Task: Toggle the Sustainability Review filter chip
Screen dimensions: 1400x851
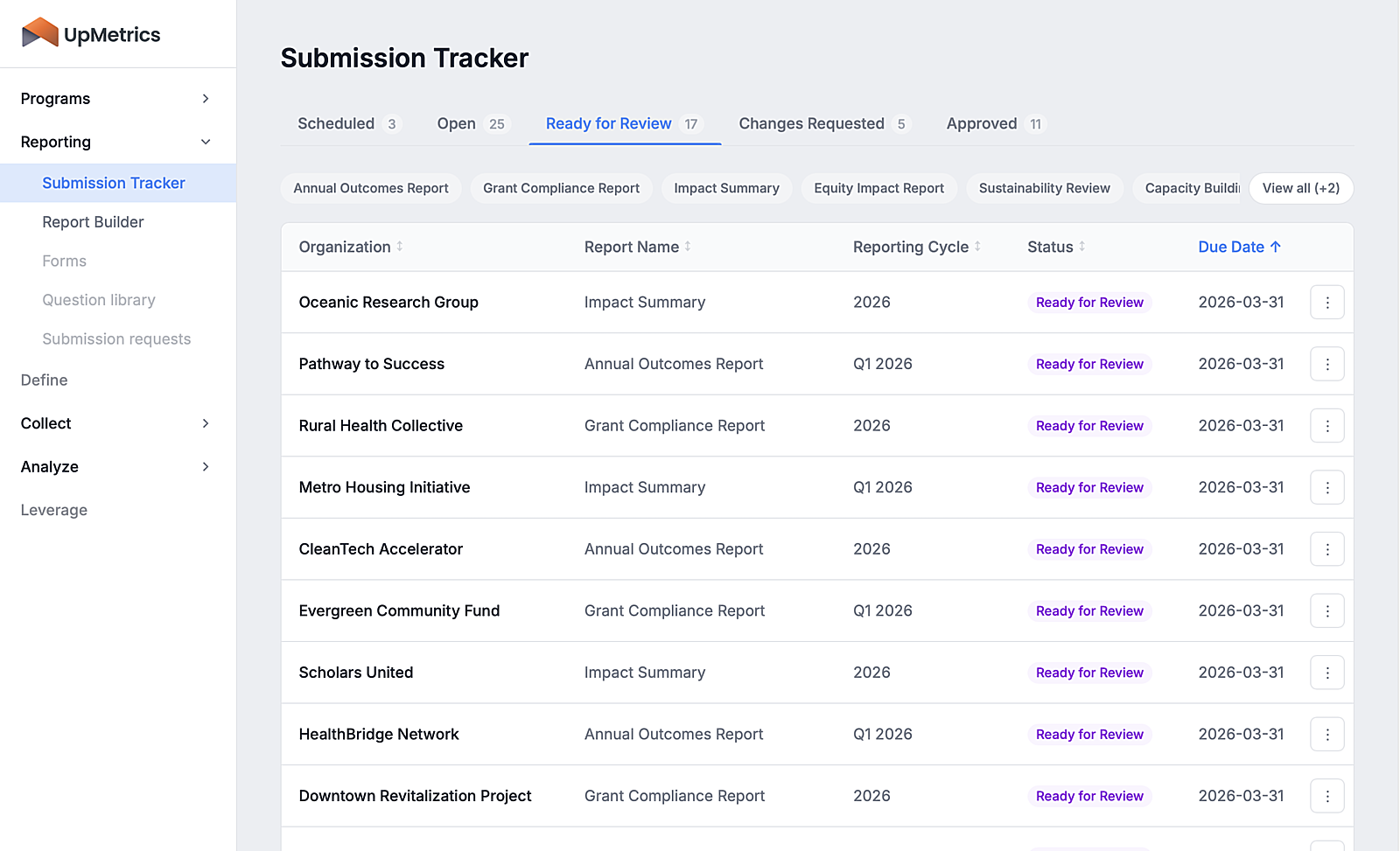Action: click(x=1044, y=188)
